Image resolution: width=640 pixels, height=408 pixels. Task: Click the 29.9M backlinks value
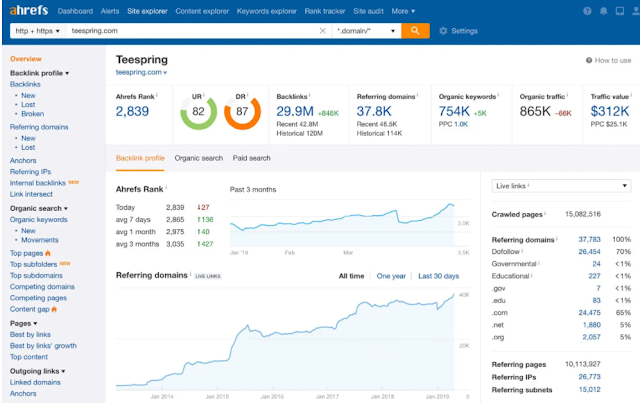click(x=295, y=111)
